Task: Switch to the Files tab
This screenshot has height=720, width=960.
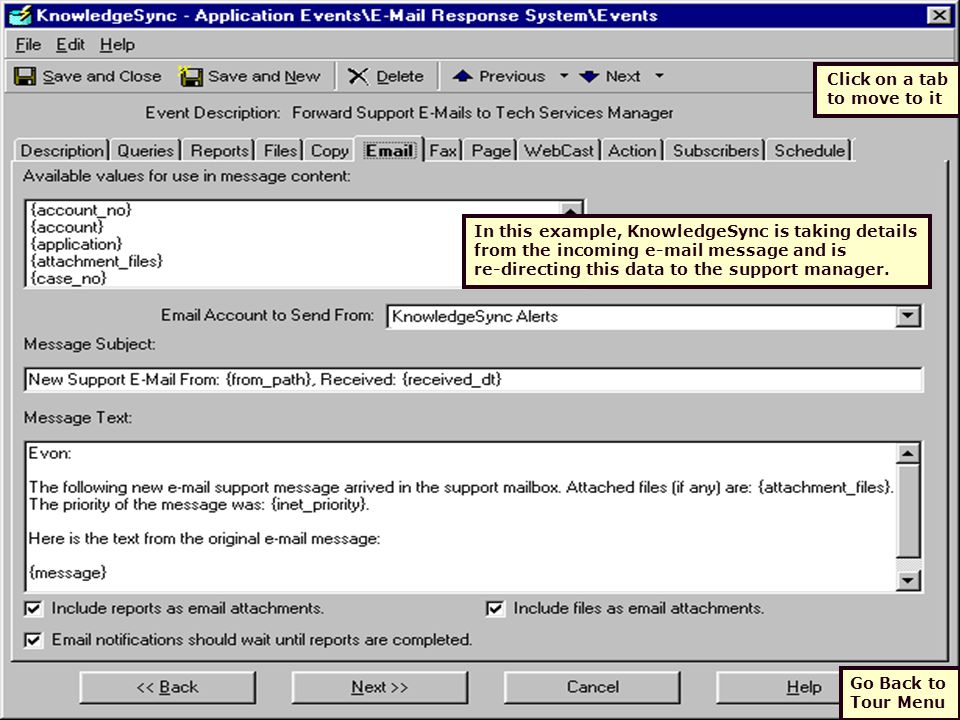Action: pyautogui.click(x=280, y=151)
